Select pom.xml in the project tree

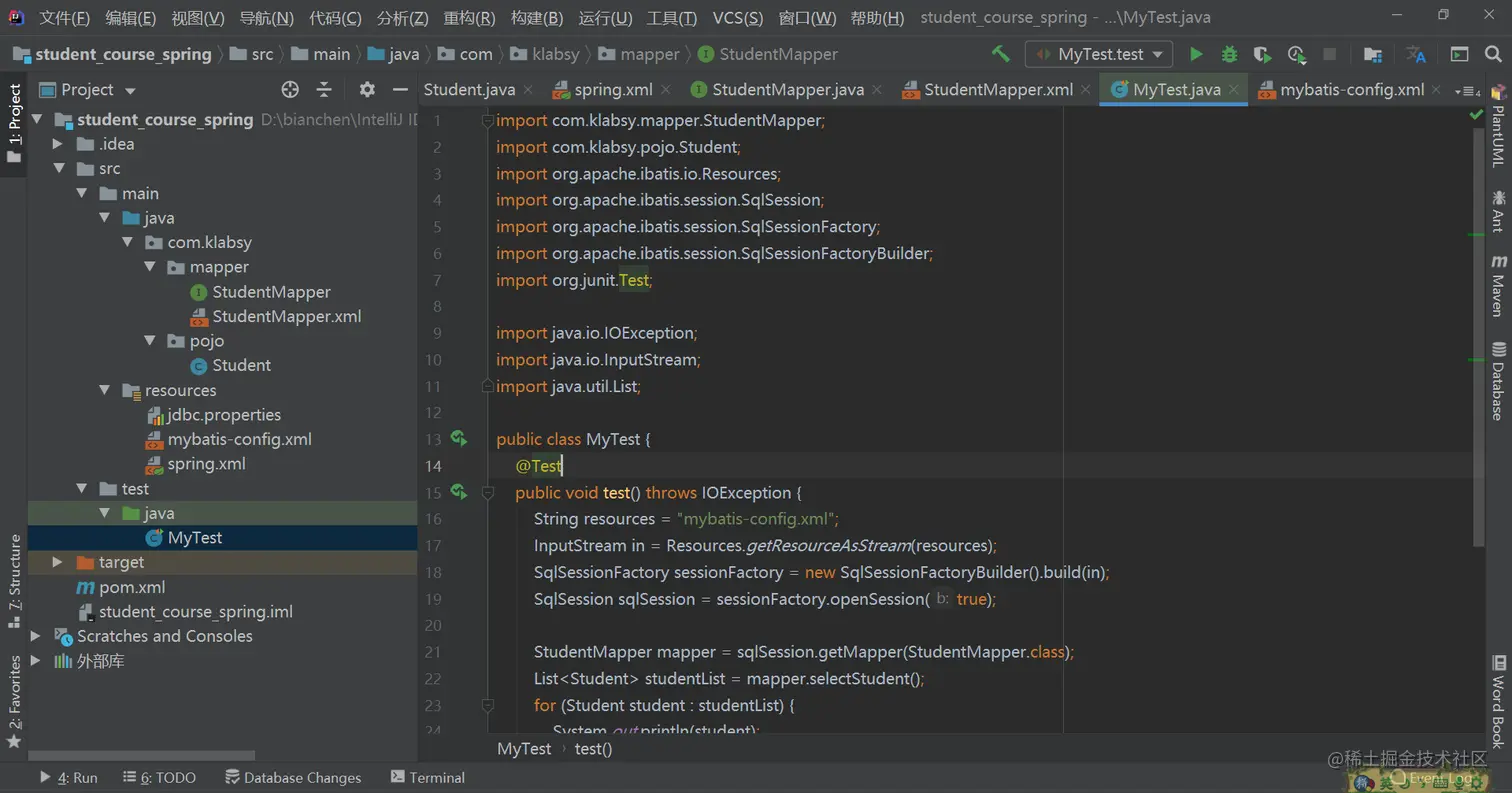pos(132,587)
